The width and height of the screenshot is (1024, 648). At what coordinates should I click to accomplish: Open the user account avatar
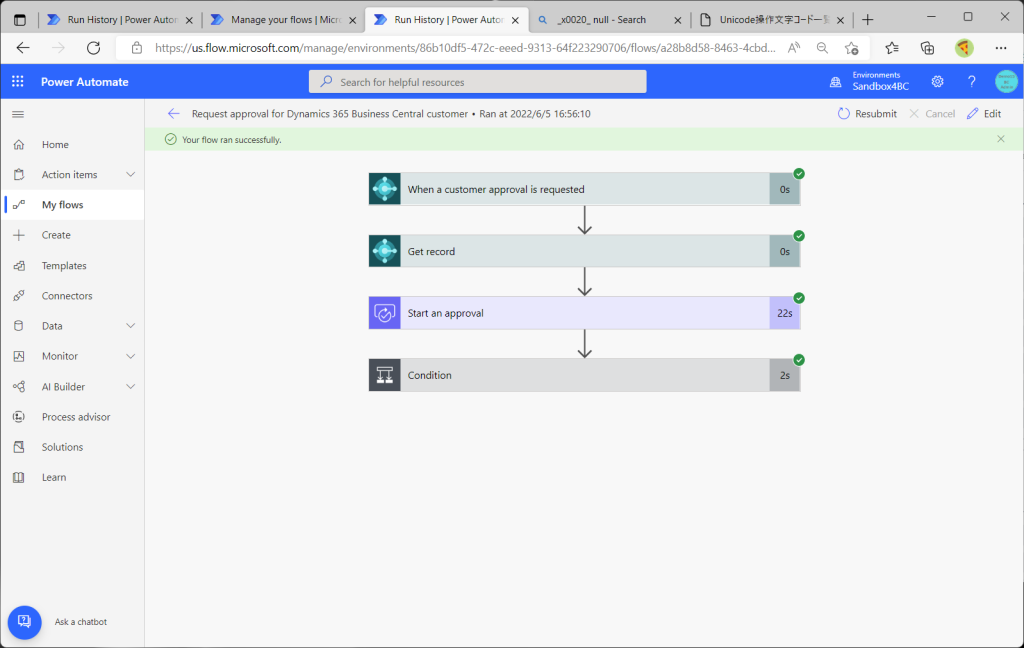tap(1006, 82)
